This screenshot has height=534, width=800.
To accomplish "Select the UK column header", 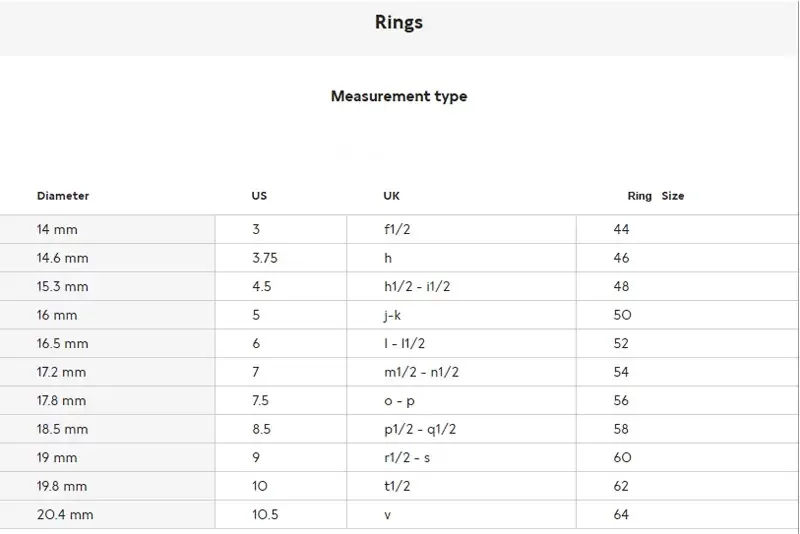I will click(391, 196).
